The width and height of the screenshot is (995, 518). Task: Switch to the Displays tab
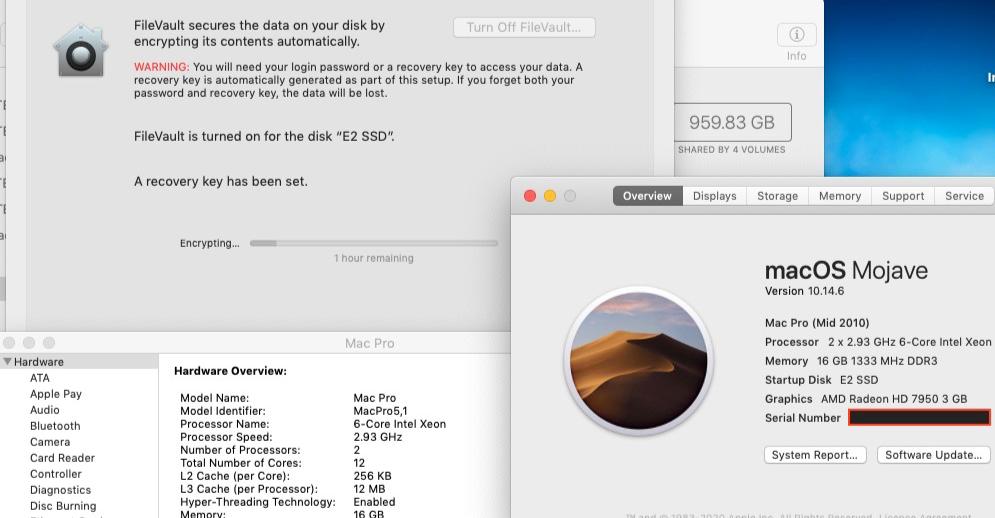tap(715, 196)
